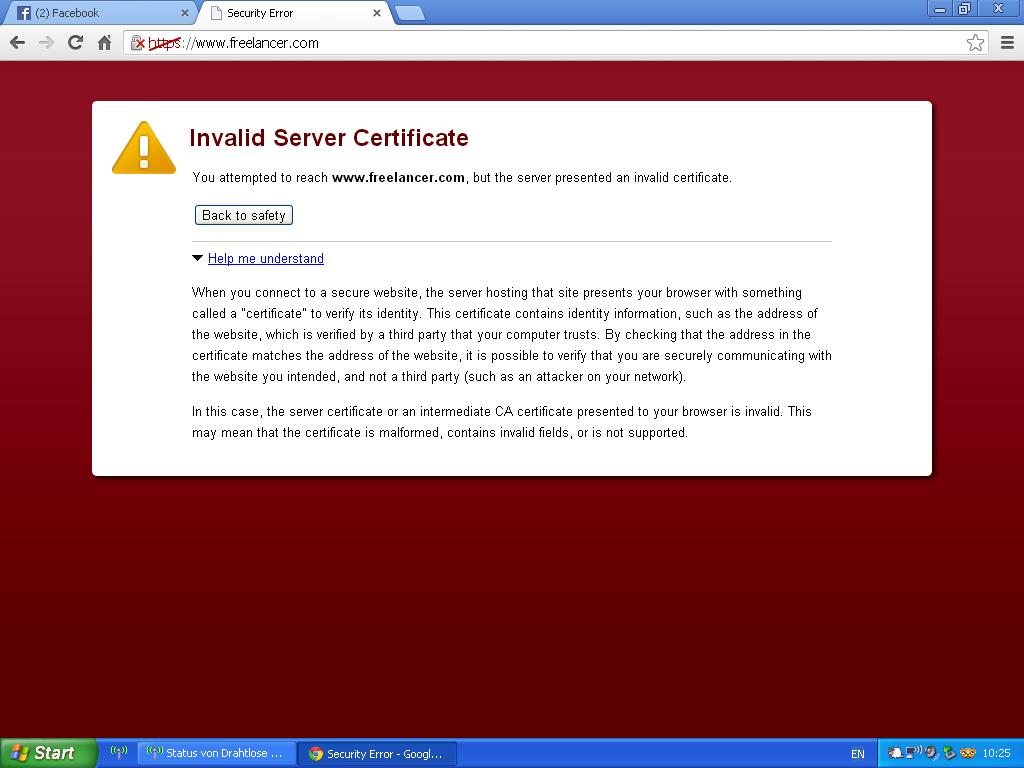The image size is (1024, 768).
Task: Open the Windows Start menu
Action: point(48,753)
